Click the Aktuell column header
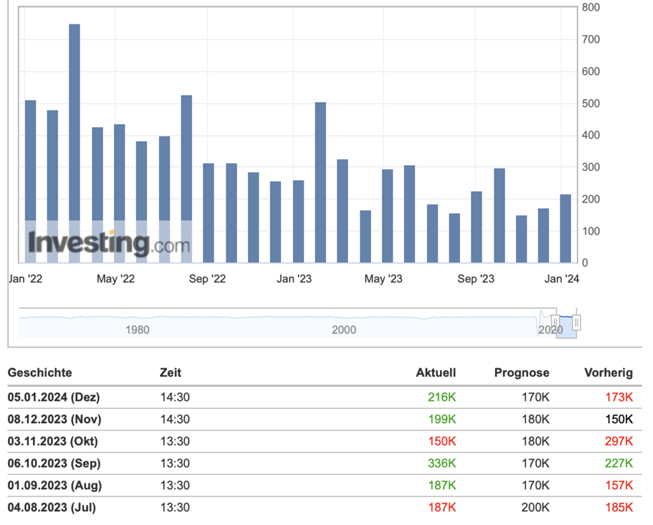Image resolution: width=653 pixels, height=525 pixels. (436, 373)
